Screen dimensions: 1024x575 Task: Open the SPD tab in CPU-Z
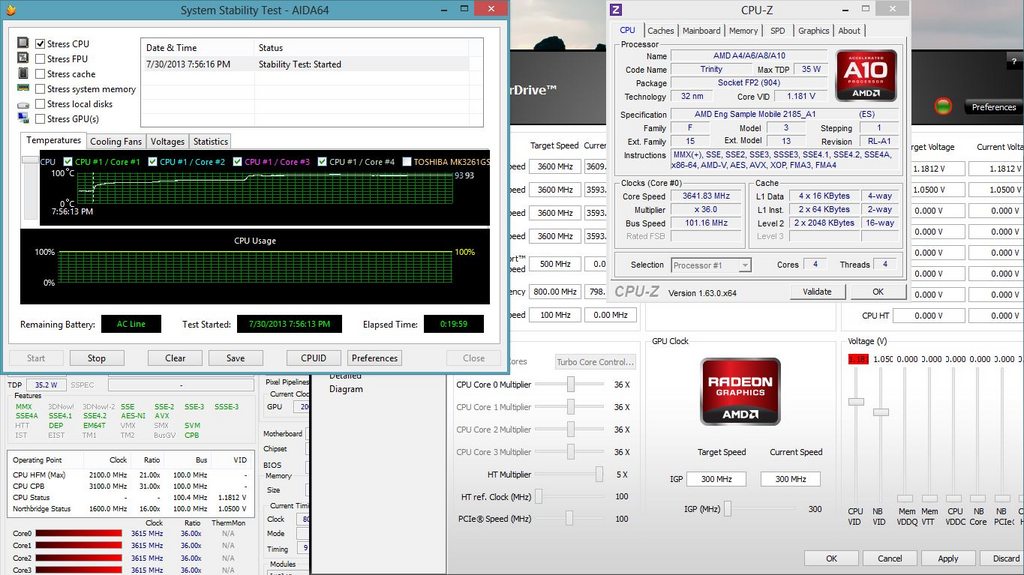pyautogui.click(x=777, y=31)
